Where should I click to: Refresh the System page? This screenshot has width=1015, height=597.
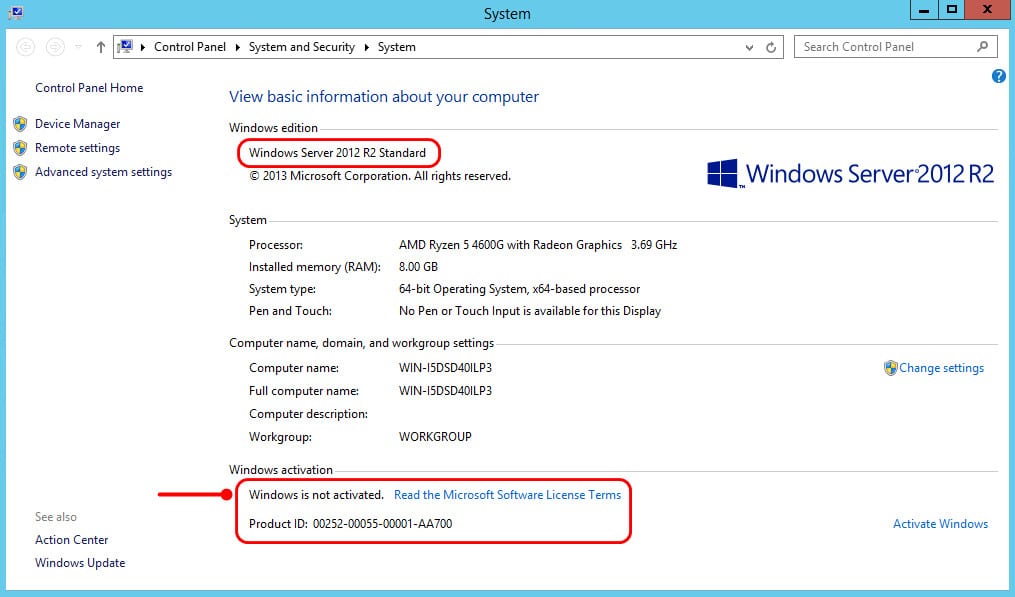[x=770, y=47]
